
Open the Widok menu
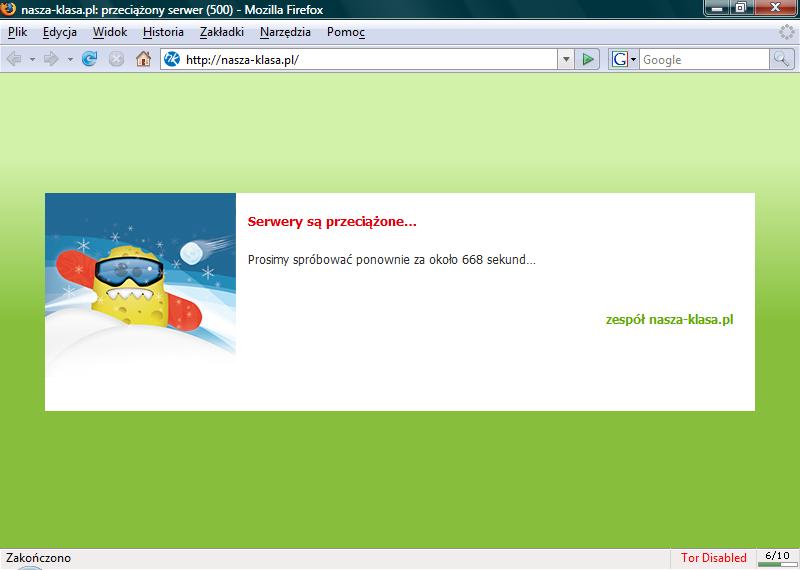110,32
